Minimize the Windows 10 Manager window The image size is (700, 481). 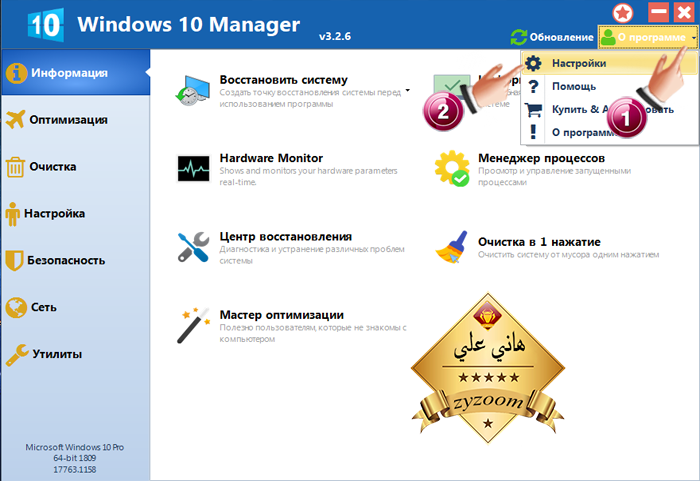click(x=658, y=12)
